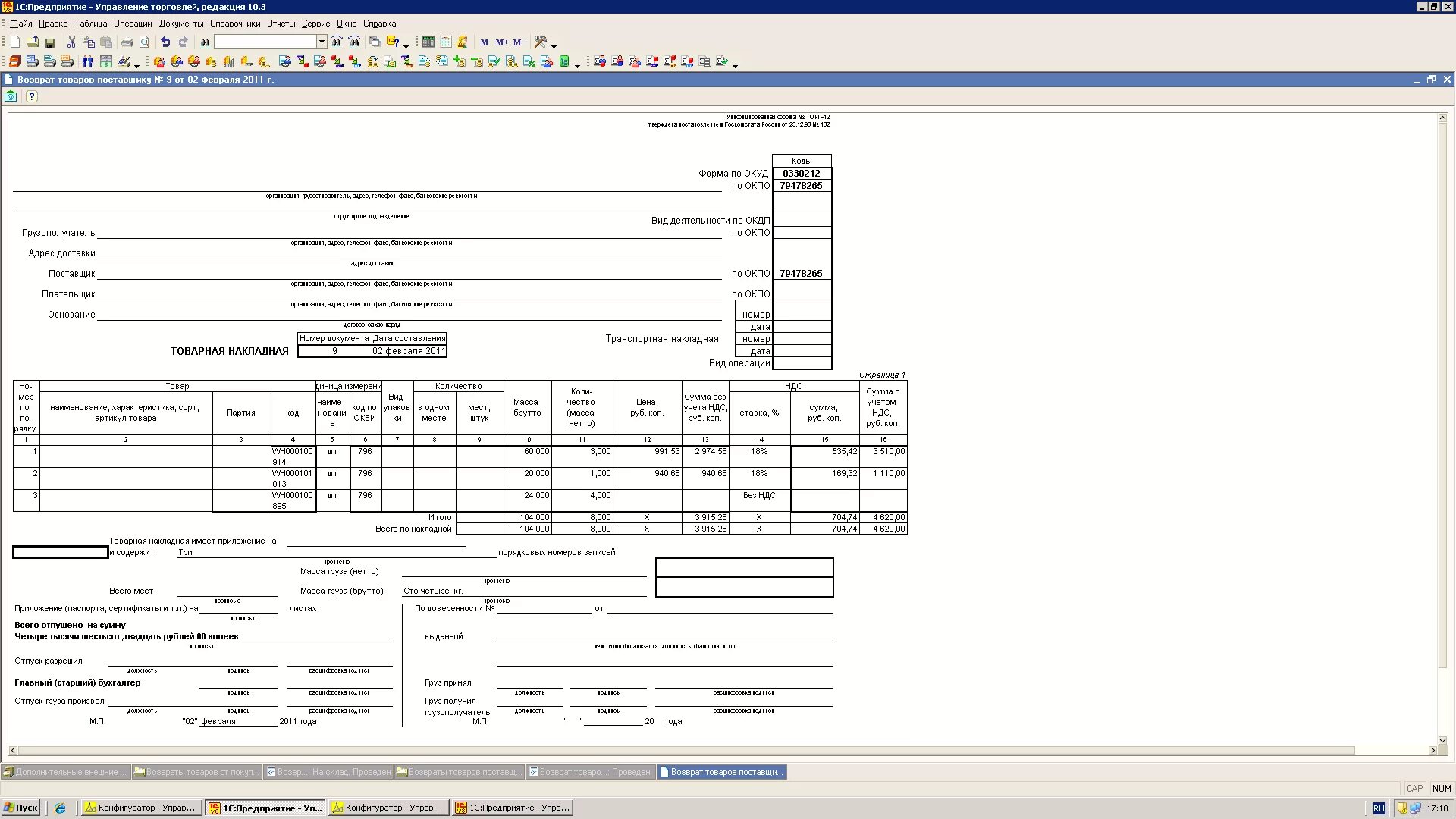Switch to 'Возвраты товаров поставщ...' list tab
This screenshot has width=1456, height=819.
coord(460,772)
